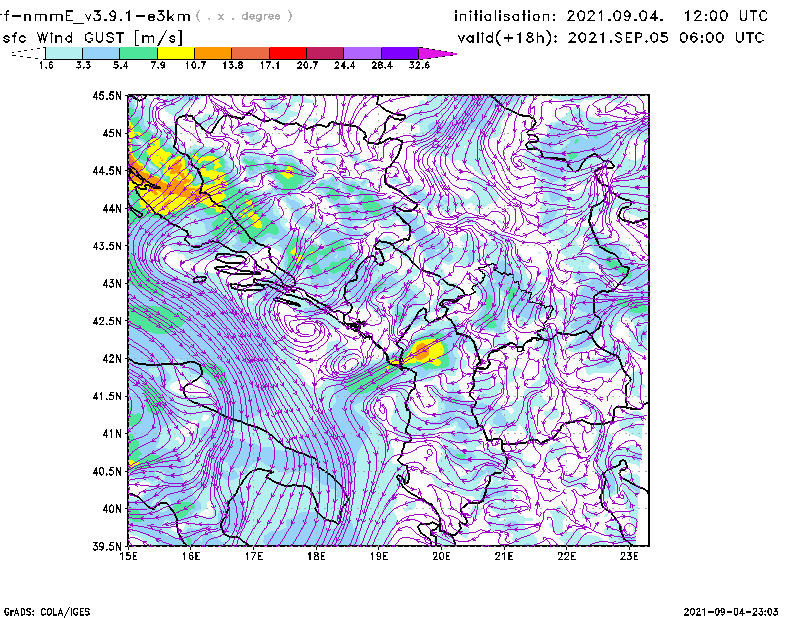Click the legend value 7.9
Viewport: 800px width, 618px height.
point(158,65)
